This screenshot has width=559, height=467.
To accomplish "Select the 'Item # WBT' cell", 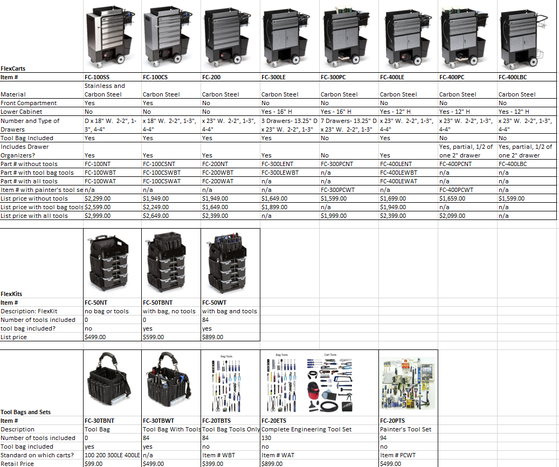I will (230, 455).
